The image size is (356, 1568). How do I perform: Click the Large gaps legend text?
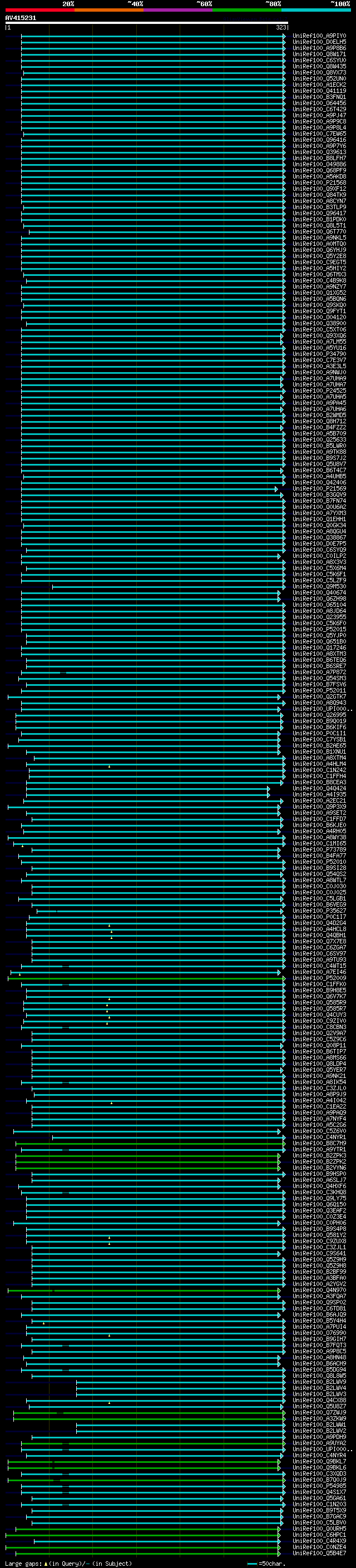[x=24, y=1563]
